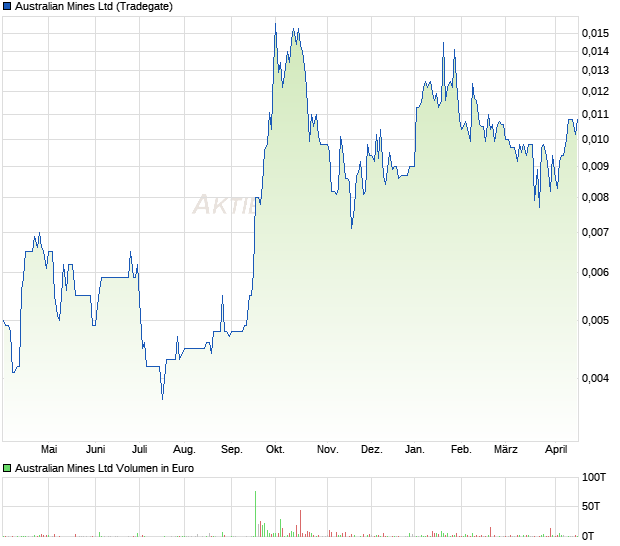Image resolution: width=620 pixels, height=546 pixels.
Task: Click the 0,011 price axis value
Action: click(595, 115)
